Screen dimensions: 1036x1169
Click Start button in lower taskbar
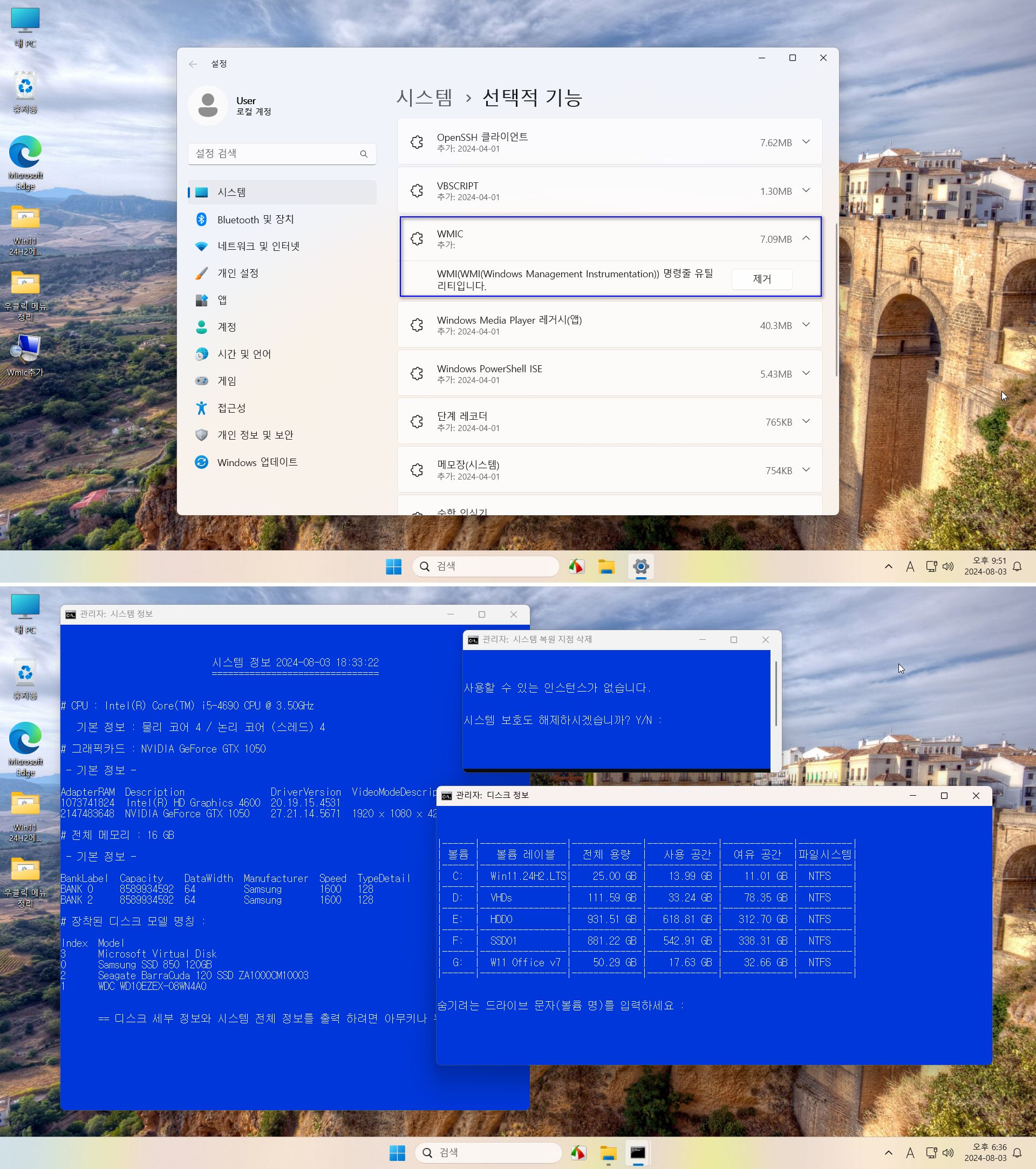click(x=397, y=1153)
